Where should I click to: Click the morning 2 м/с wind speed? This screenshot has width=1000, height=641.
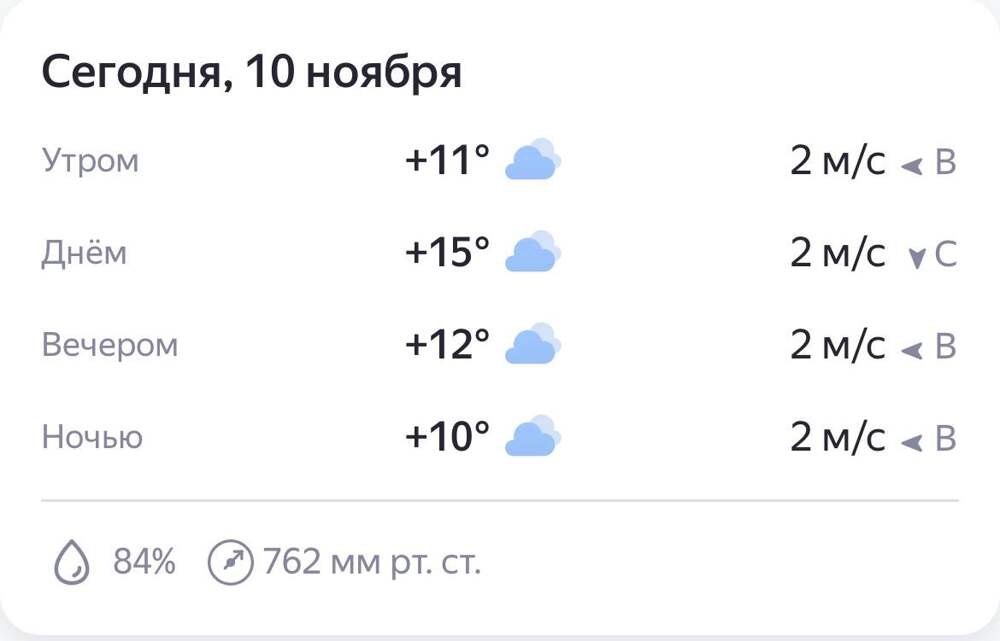pos(837,161)
